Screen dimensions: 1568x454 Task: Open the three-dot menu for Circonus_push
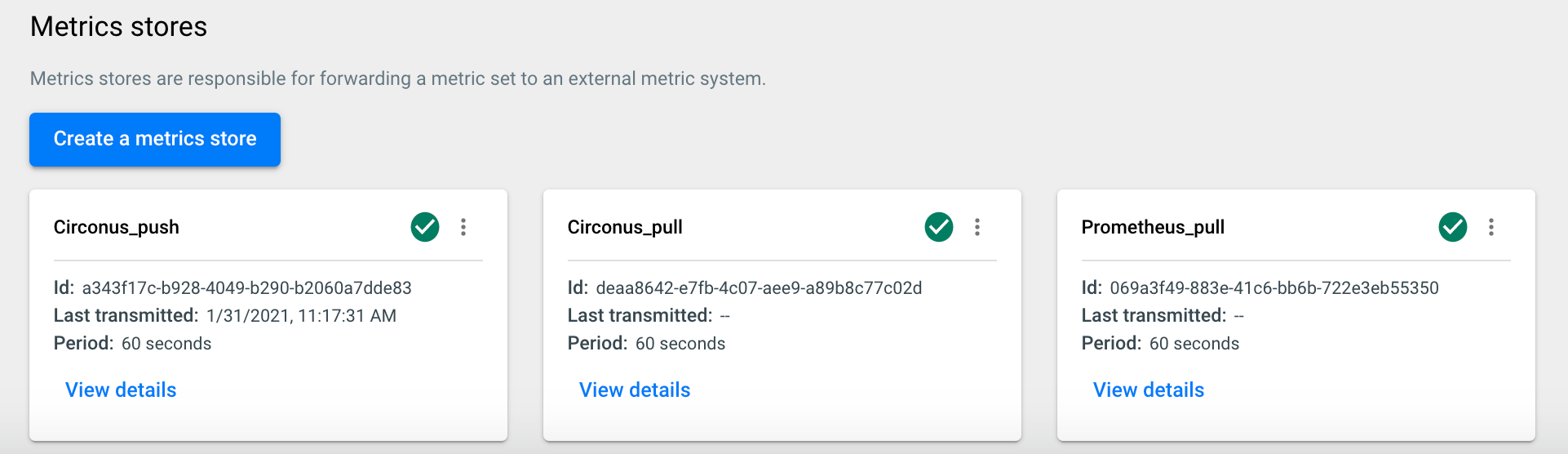coord(463,227)
